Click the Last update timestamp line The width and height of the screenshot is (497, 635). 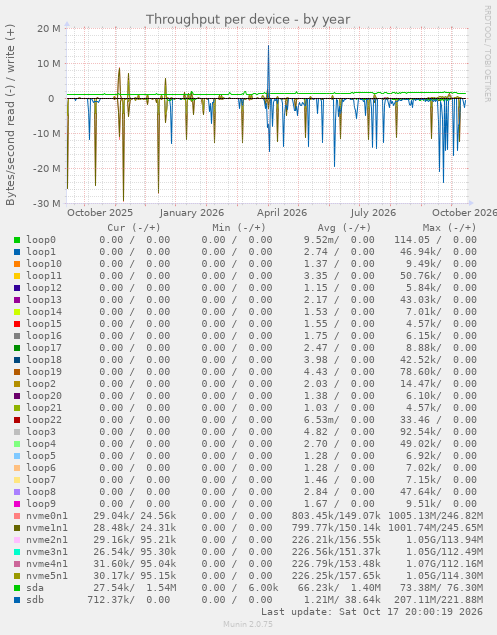[372, 612]
